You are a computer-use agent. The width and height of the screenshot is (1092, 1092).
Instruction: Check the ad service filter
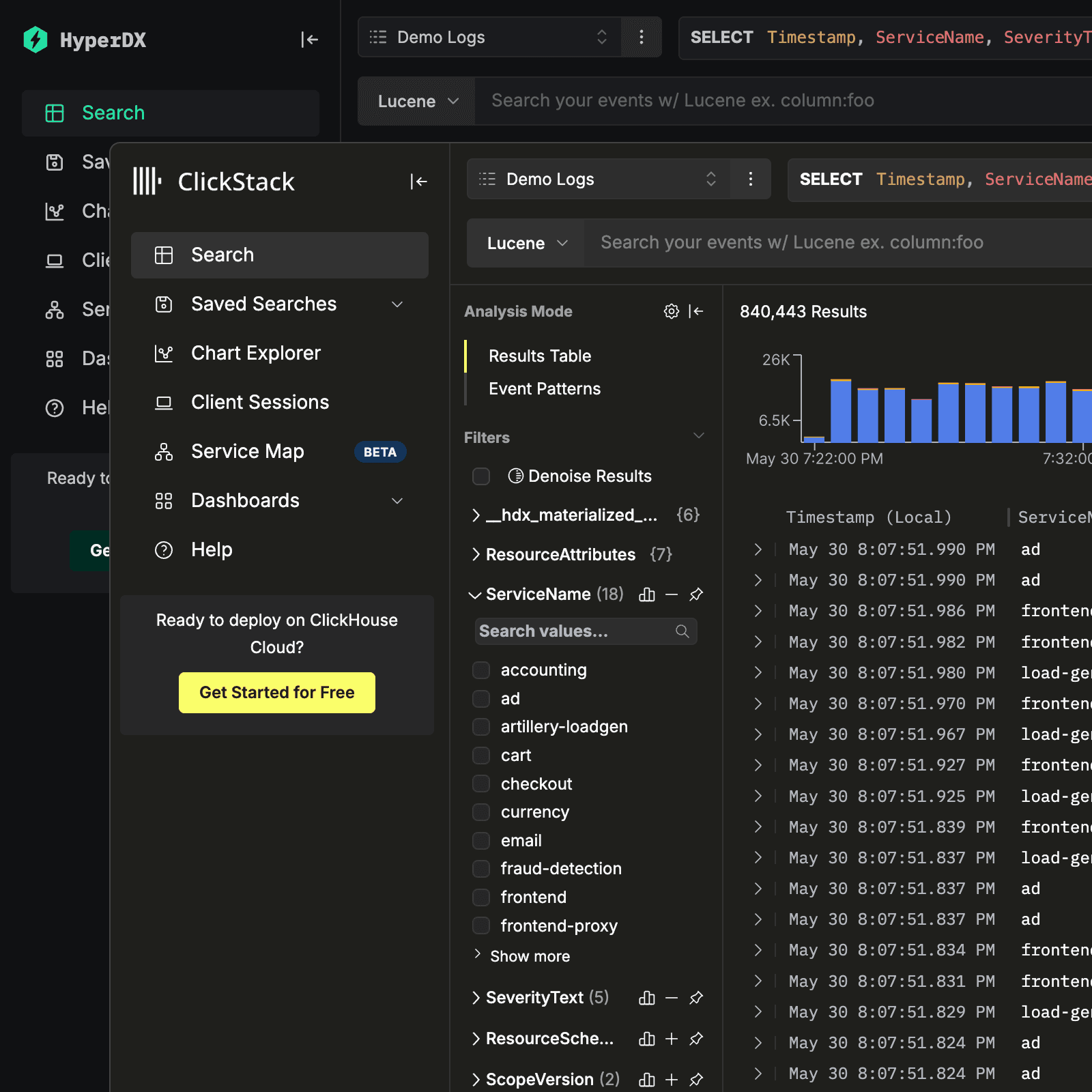(481, 699)
